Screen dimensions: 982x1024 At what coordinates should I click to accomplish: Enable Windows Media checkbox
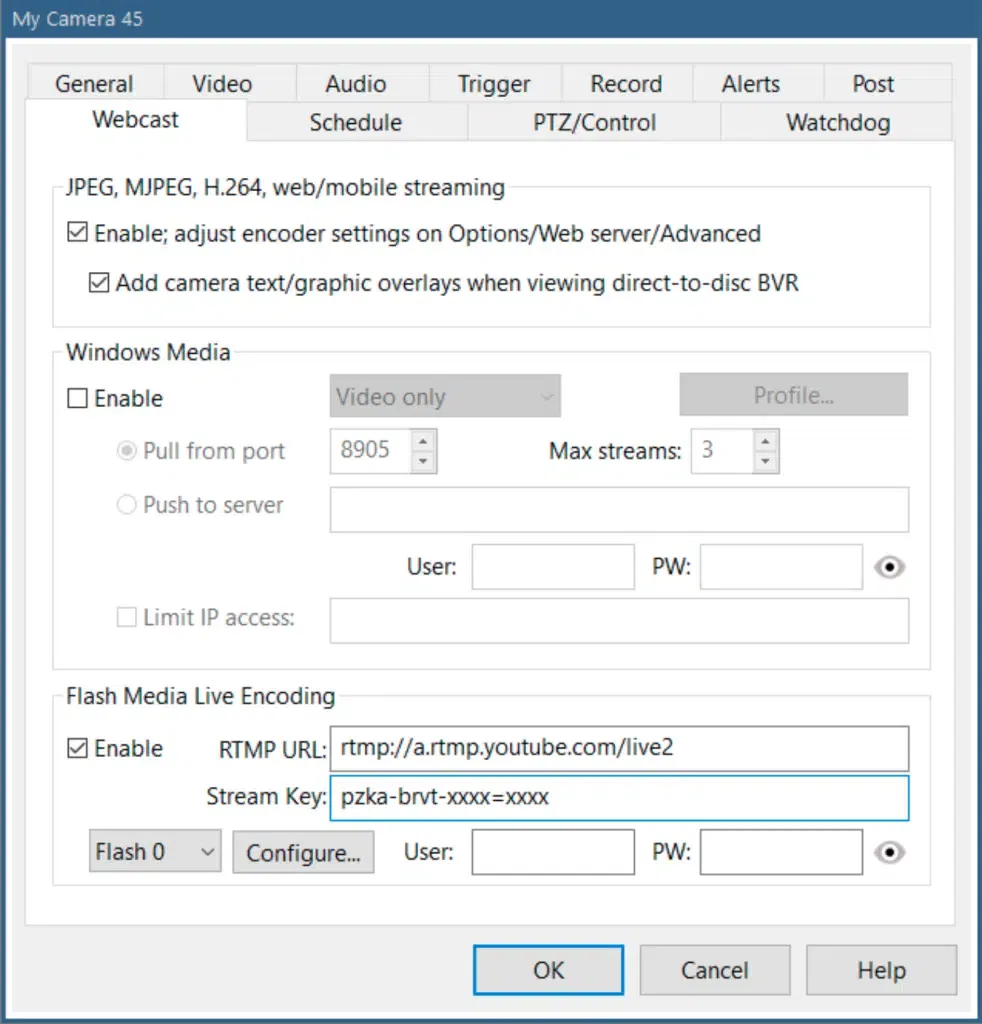click(77, 398)
